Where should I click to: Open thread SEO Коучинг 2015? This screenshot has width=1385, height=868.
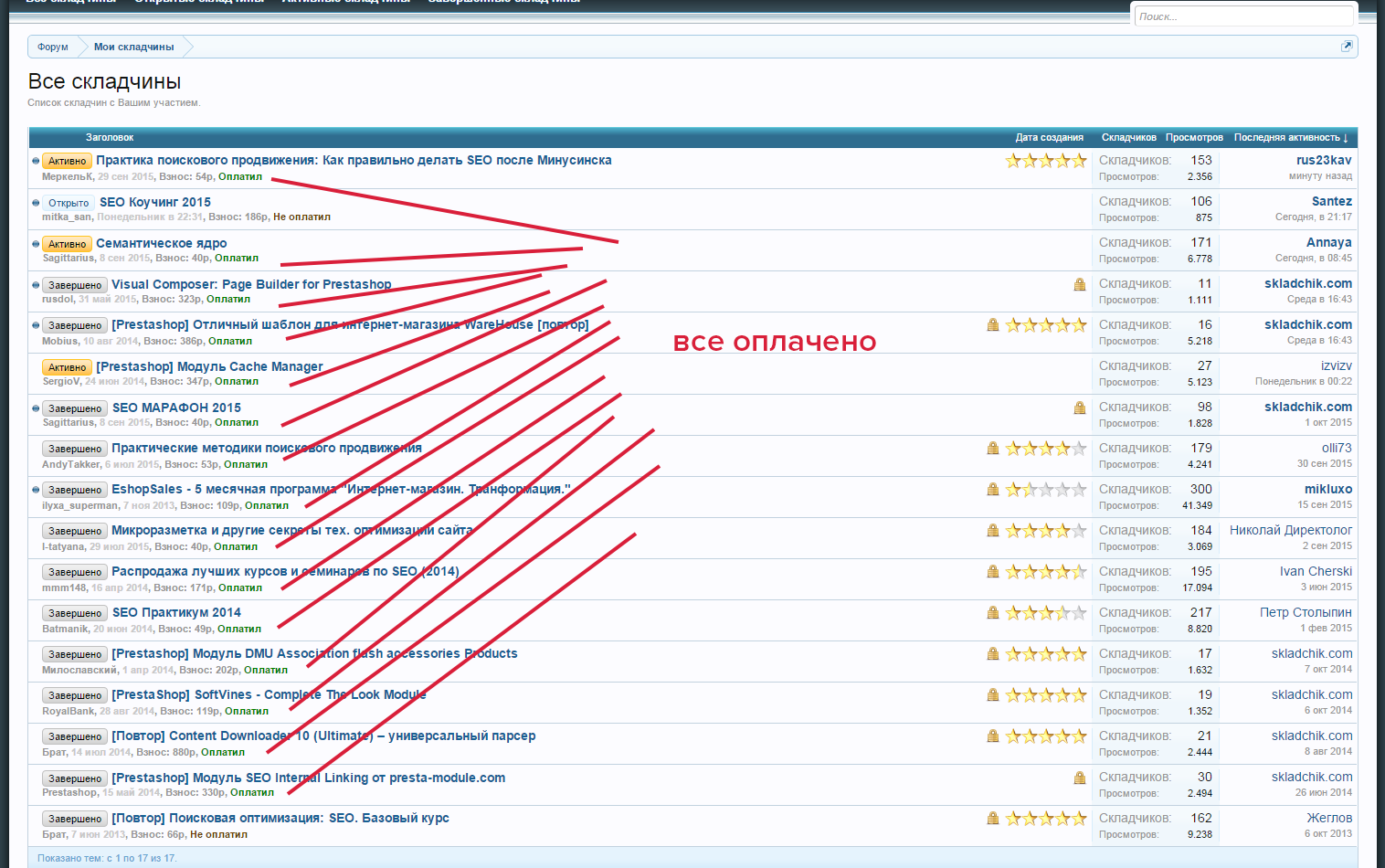pyautogui.click(x=155, y=202)
